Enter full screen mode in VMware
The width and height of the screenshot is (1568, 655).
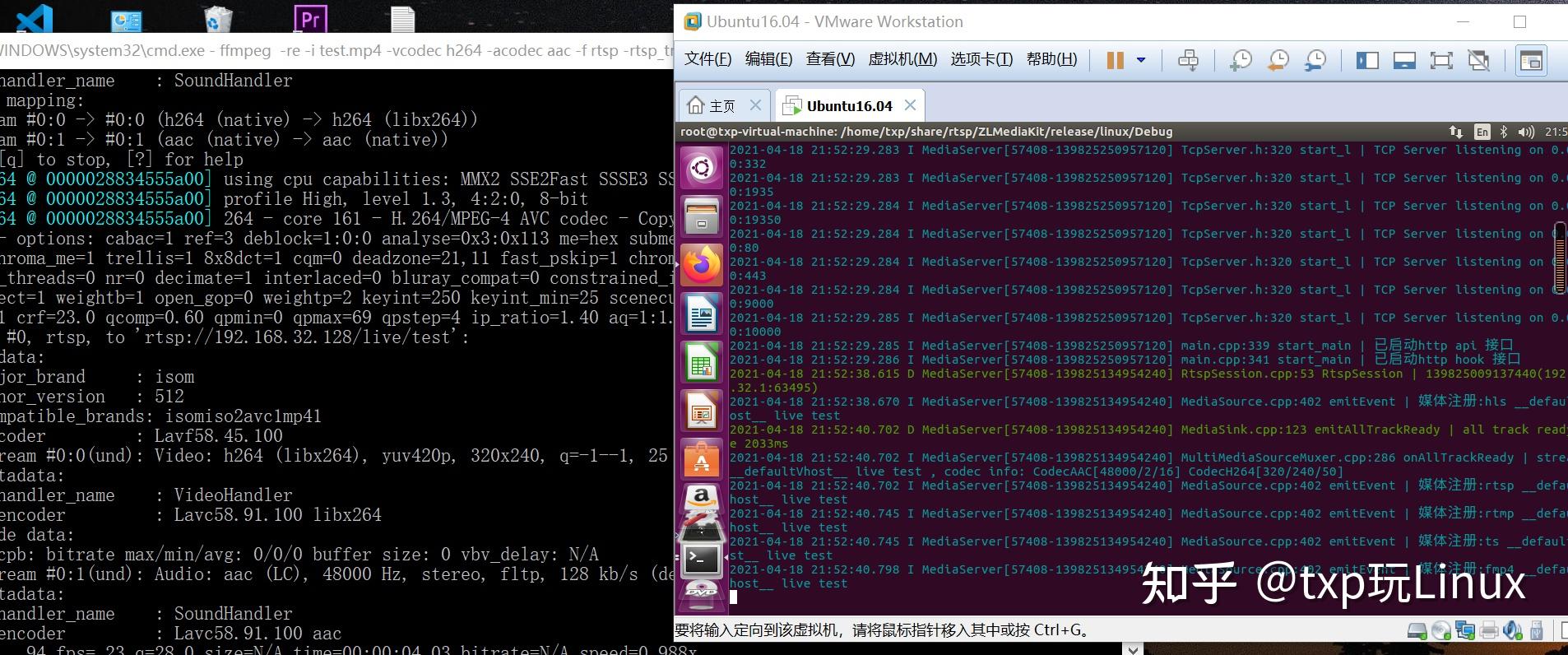[x=1441, y=60]
